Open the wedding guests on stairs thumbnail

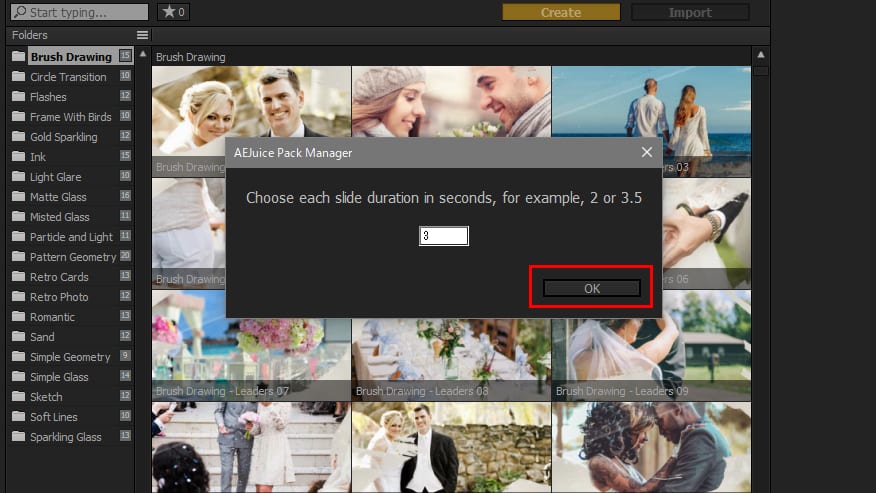251,447
